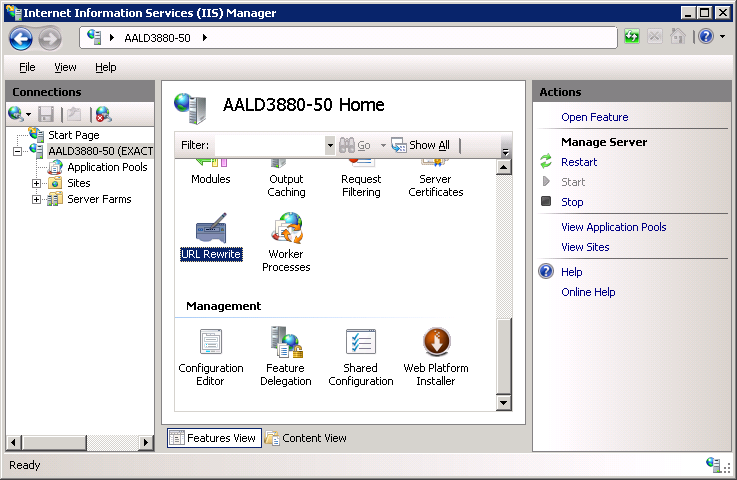
Task: Click feature list scroll down arrow
Action: (503, 402)
